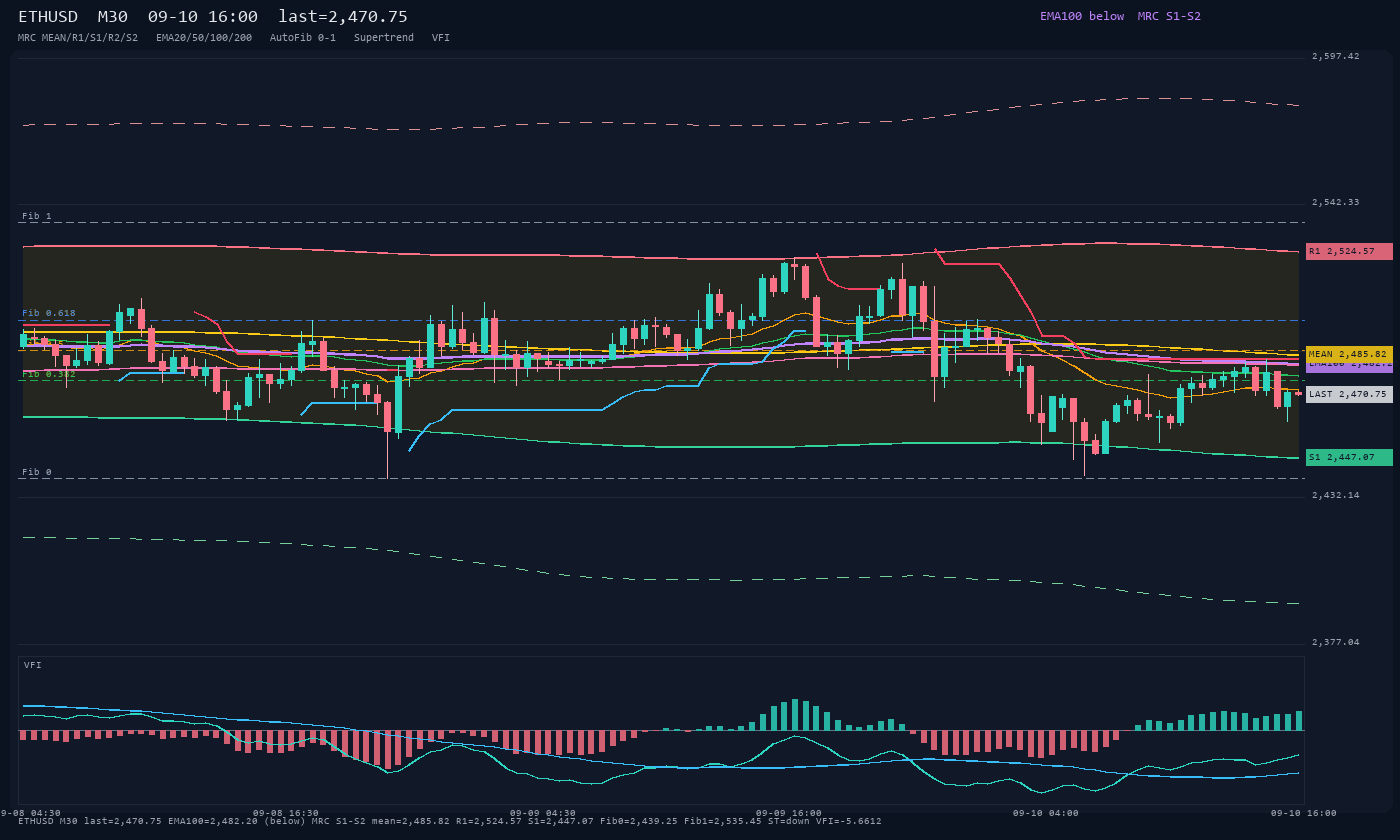Image resolution: width=1400 pixels, height=840 pixels.
Task: Click the 09-09 16:00 time axis label
Action: click(789, 813)
